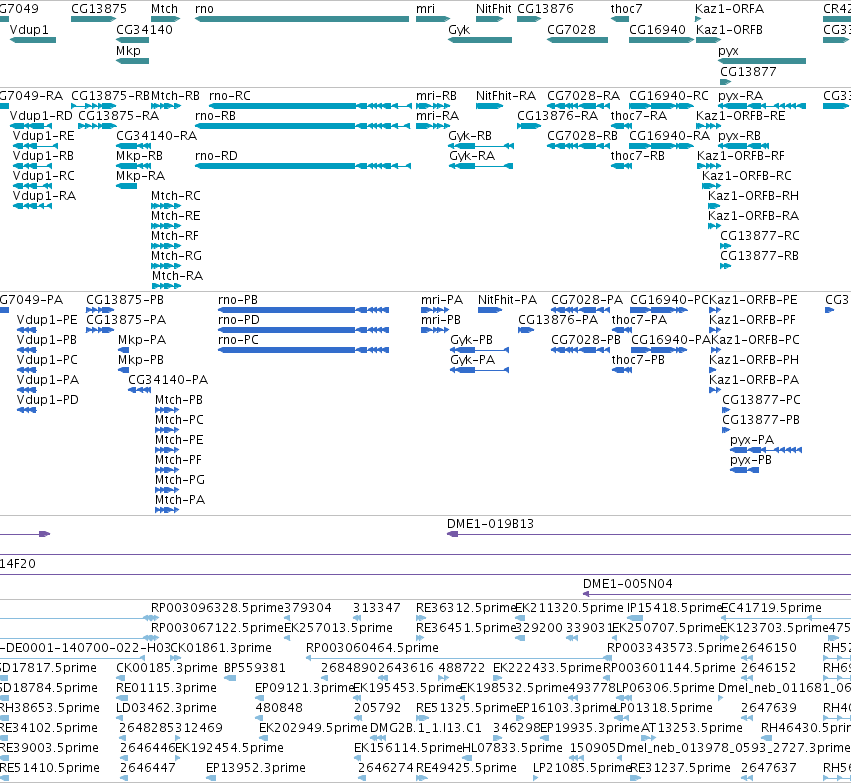Open the Kaz1-ORFB-RH transcript label
Screen dimensions: 851x783
tap(753, 196)
